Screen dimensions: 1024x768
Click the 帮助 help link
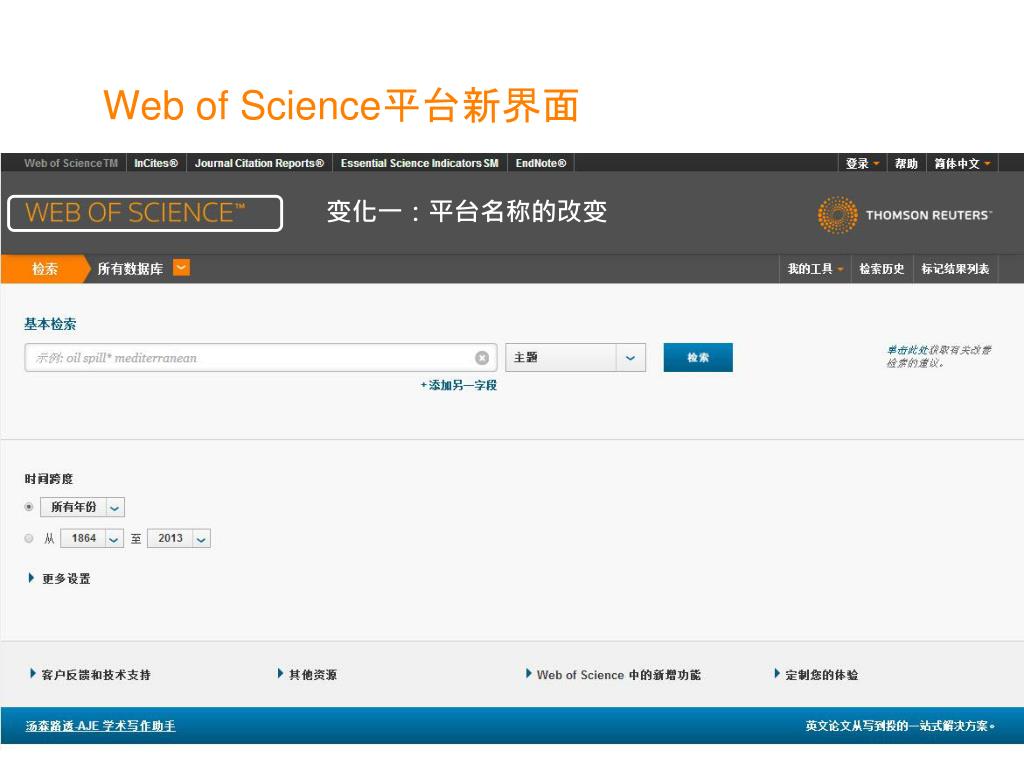pos(906,163)
